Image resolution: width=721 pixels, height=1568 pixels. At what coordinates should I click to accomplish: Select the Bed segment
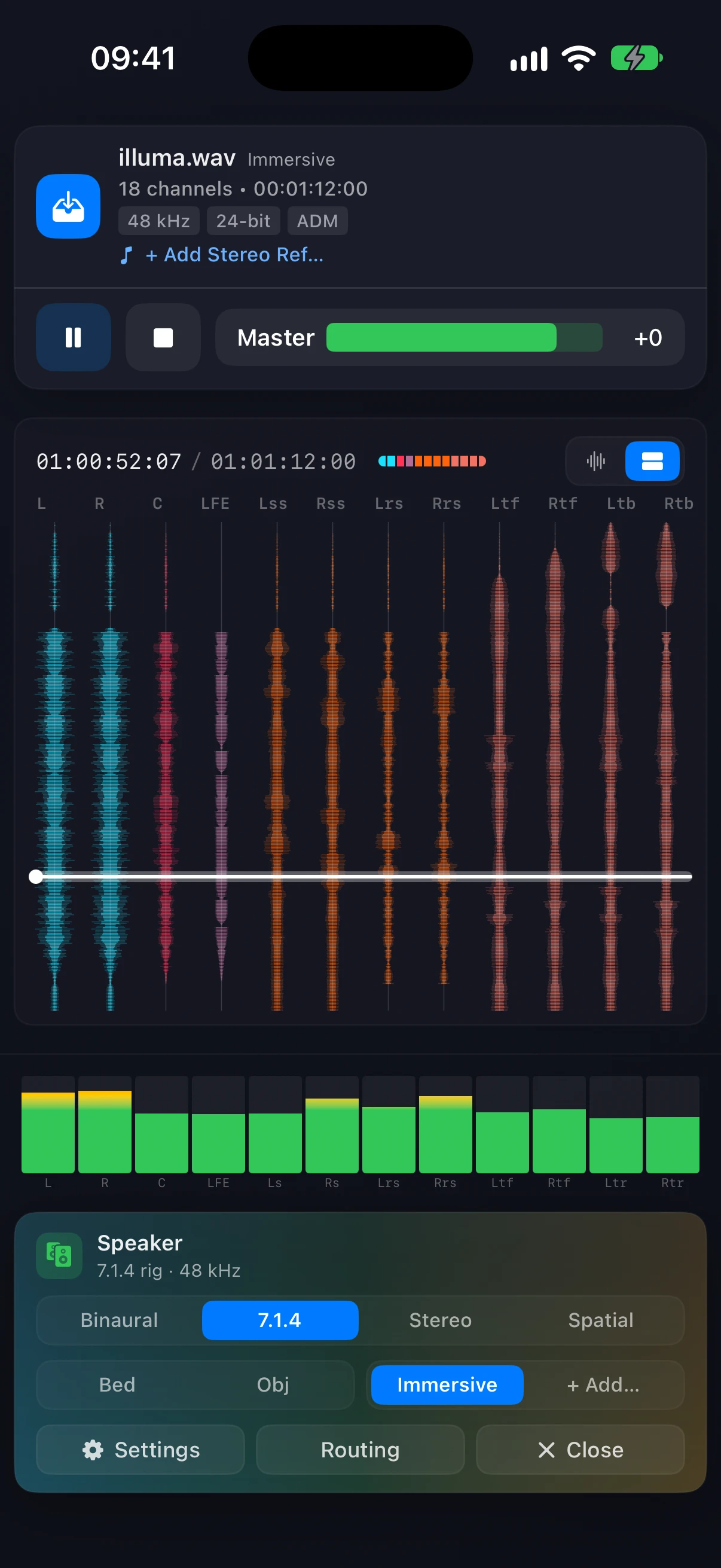pos(117,1384)
